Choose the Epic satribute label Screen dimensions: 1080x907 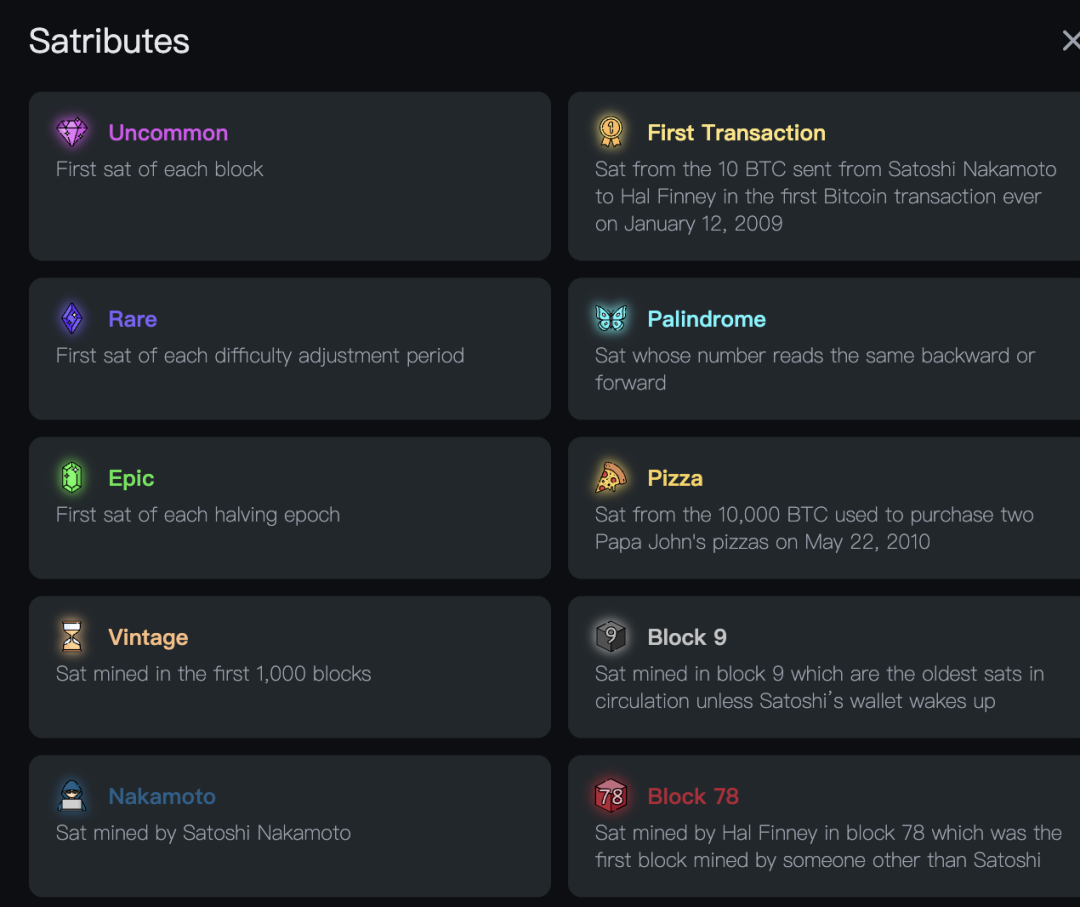(x=131, y=478)
